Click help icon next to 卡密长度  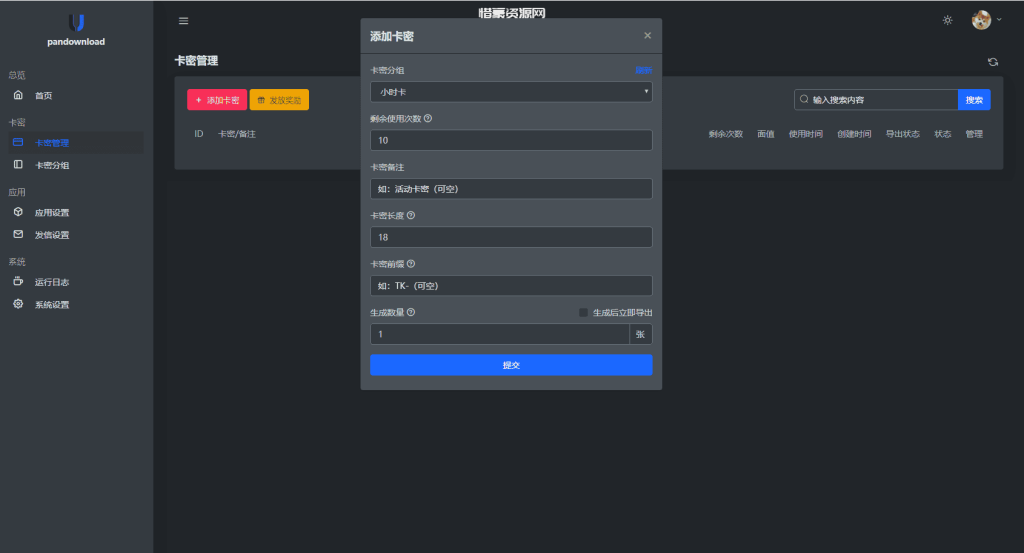[x=411, y=215]
